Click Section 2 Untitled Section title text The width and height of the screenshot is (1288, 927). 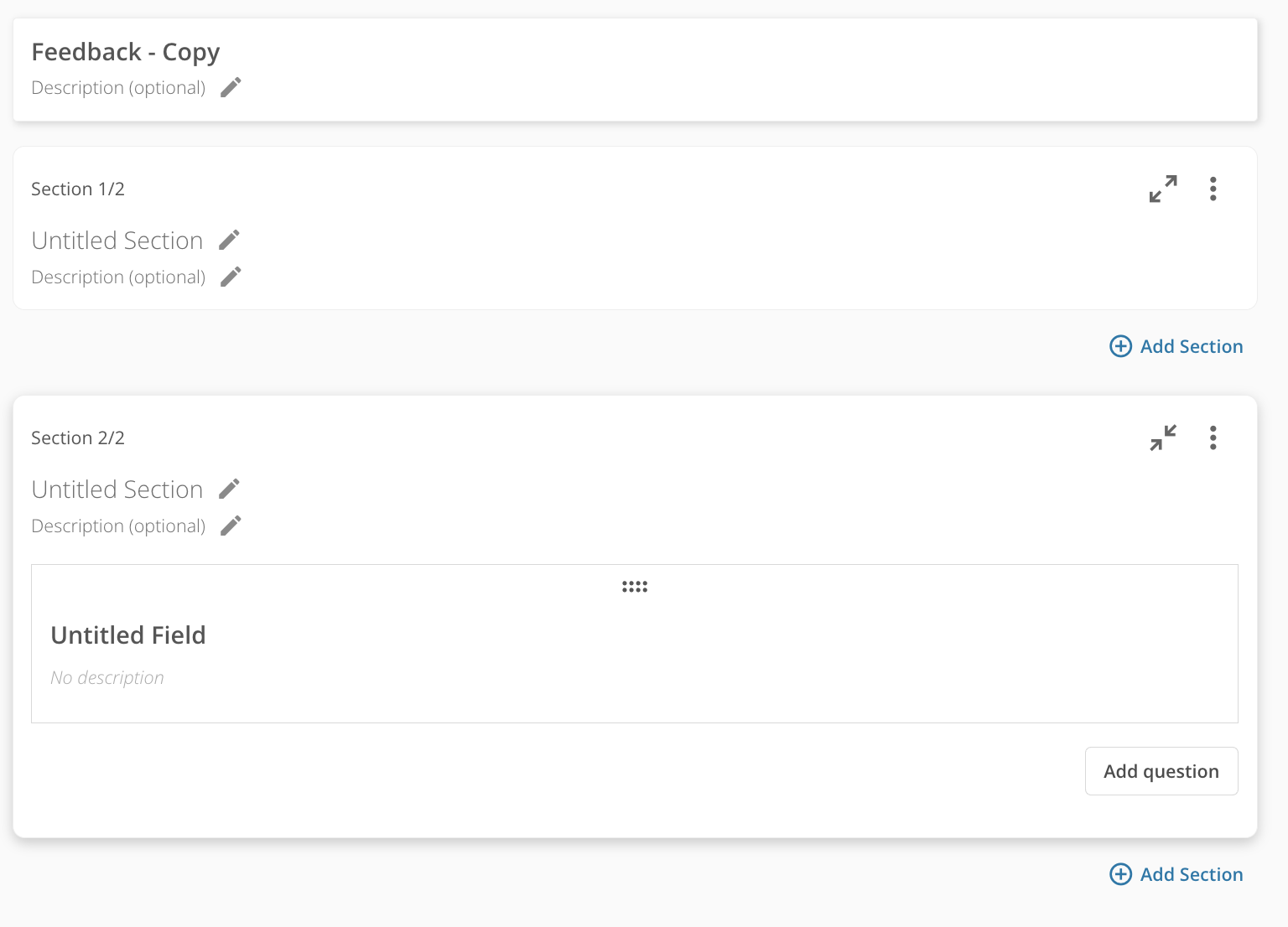pos(117,489)
